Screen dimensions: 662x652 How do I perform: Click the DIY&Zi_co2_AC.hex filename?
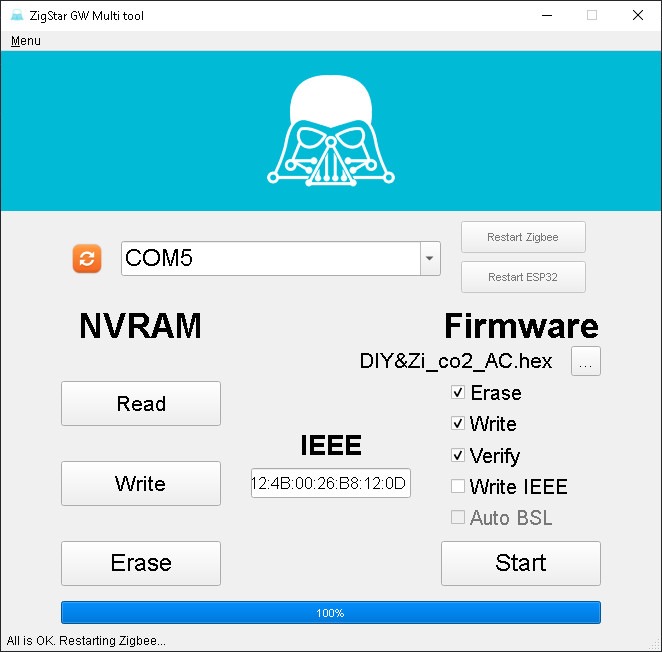point(456,361)
